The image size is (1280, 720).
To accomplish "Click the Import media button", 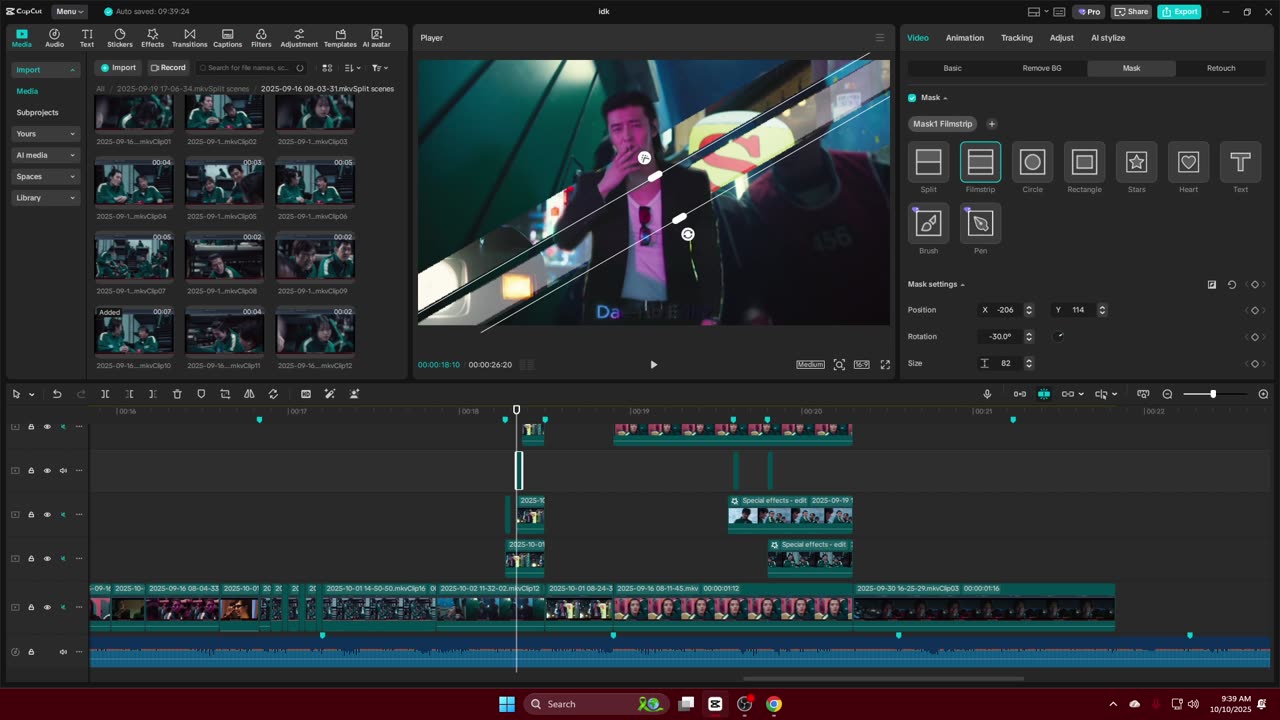I will (x=117, y=68).
